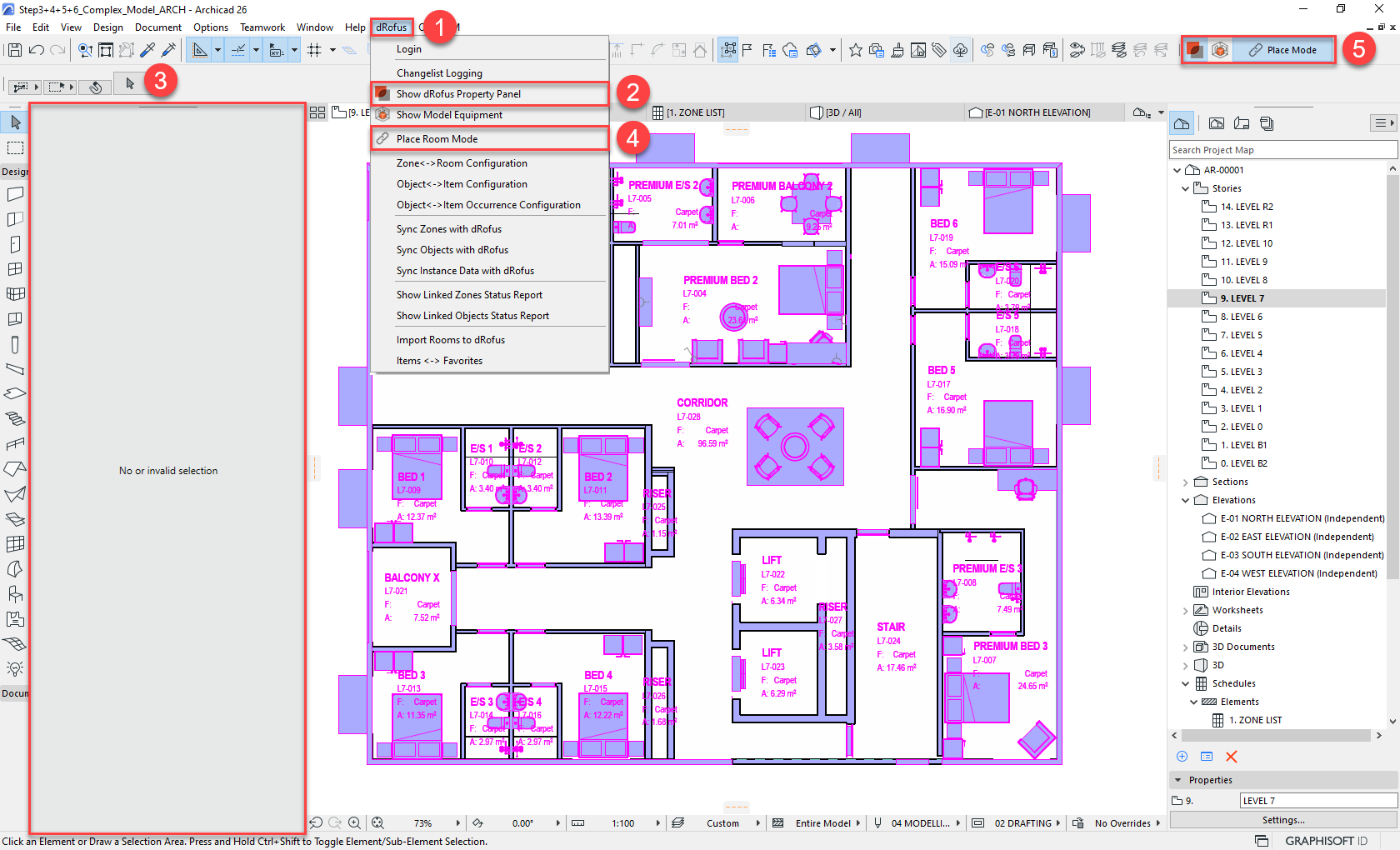
Task: Click Show dRofus Property Panel
Action: pyautogui.click(x=458, y=94)
